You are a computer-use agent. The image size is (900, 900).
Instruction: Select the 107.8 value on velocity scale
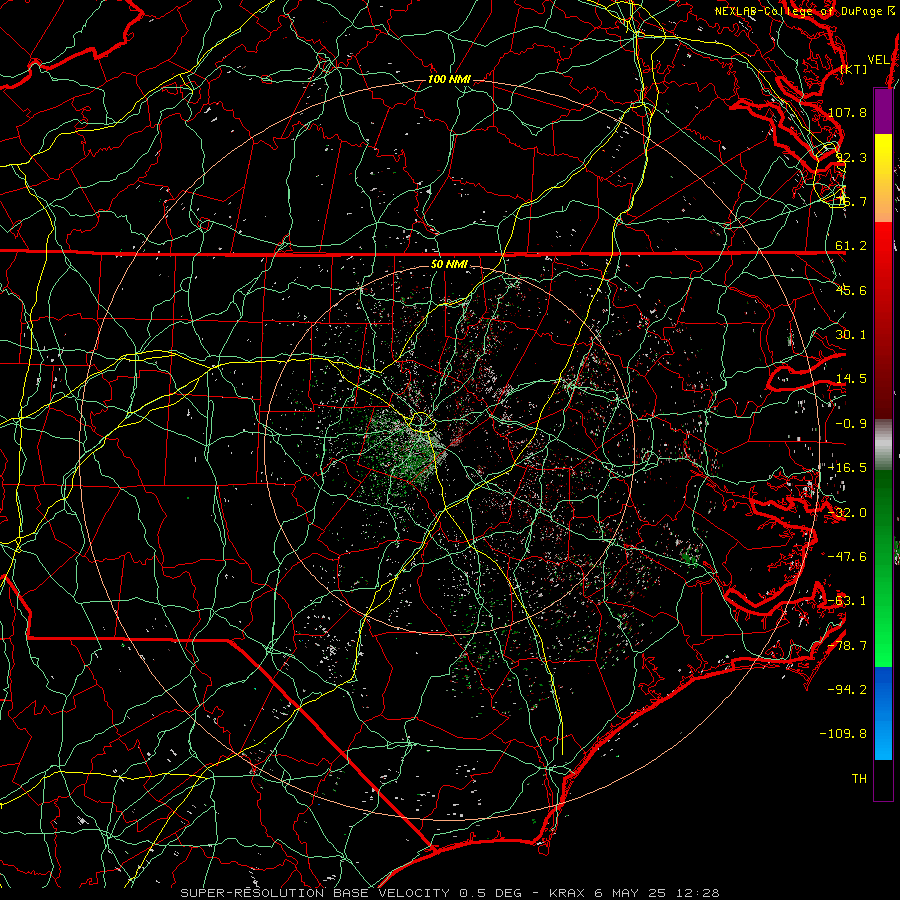pos(847,112)
